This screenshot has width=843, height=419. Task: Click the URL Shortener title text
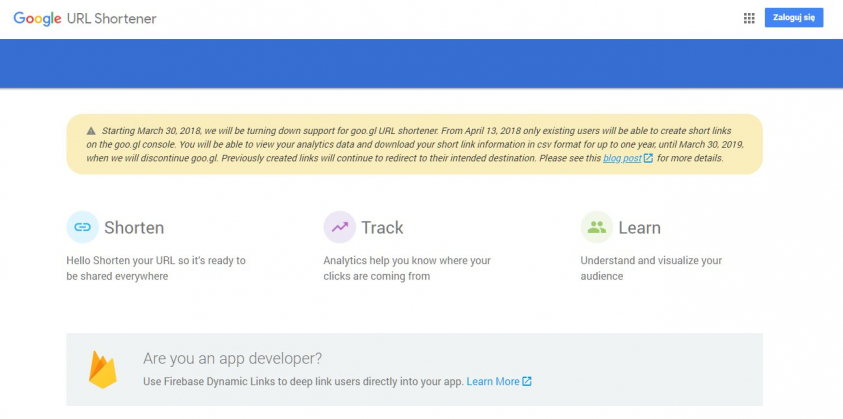[x=111, y=18]
